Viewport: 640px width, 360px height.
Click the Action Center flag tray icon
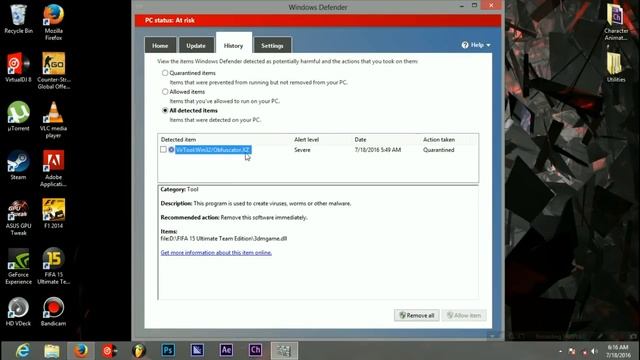coord(572,351)
